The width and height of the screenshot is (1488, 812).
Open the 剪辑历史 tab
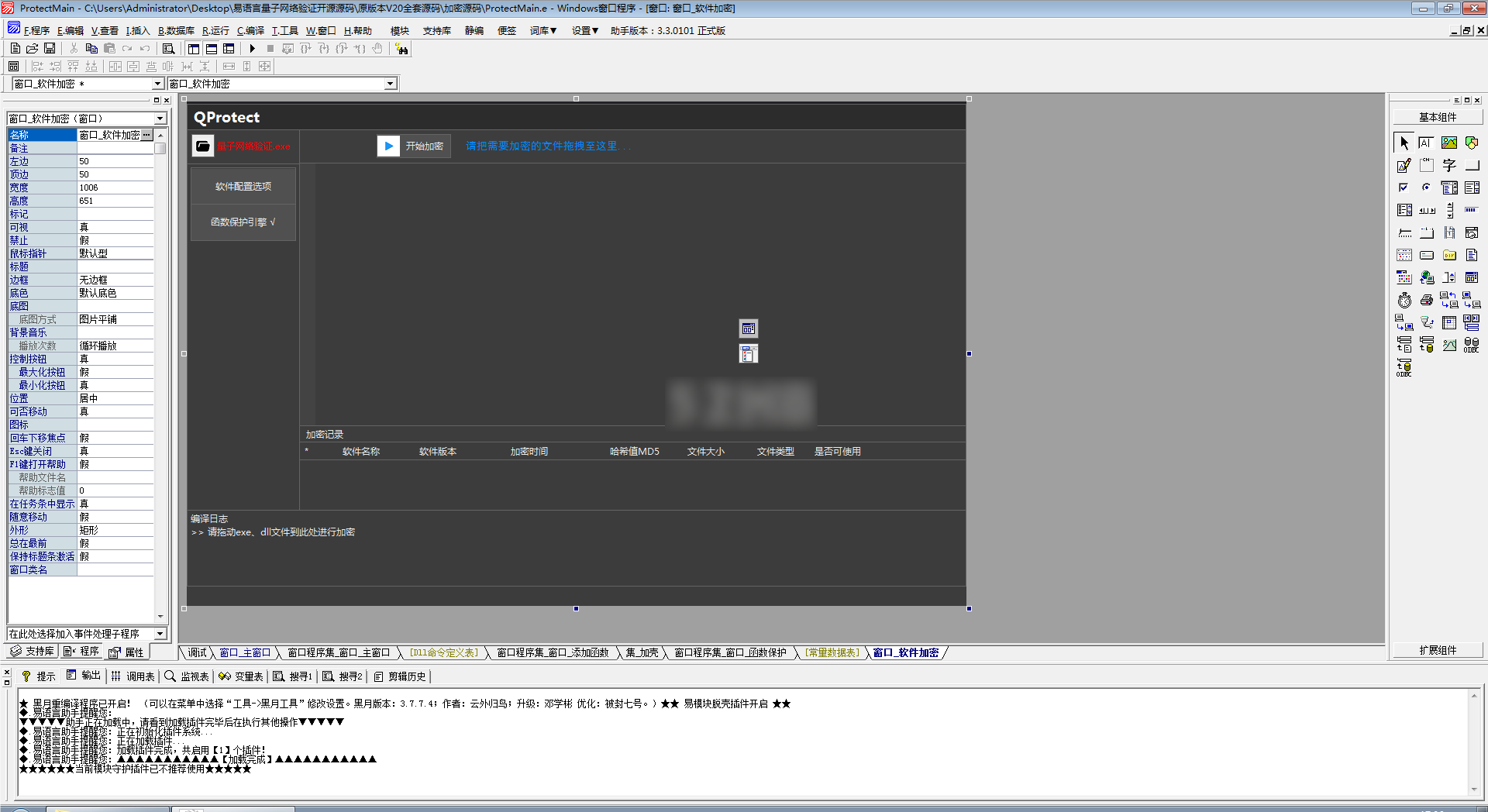click(400, 676)
